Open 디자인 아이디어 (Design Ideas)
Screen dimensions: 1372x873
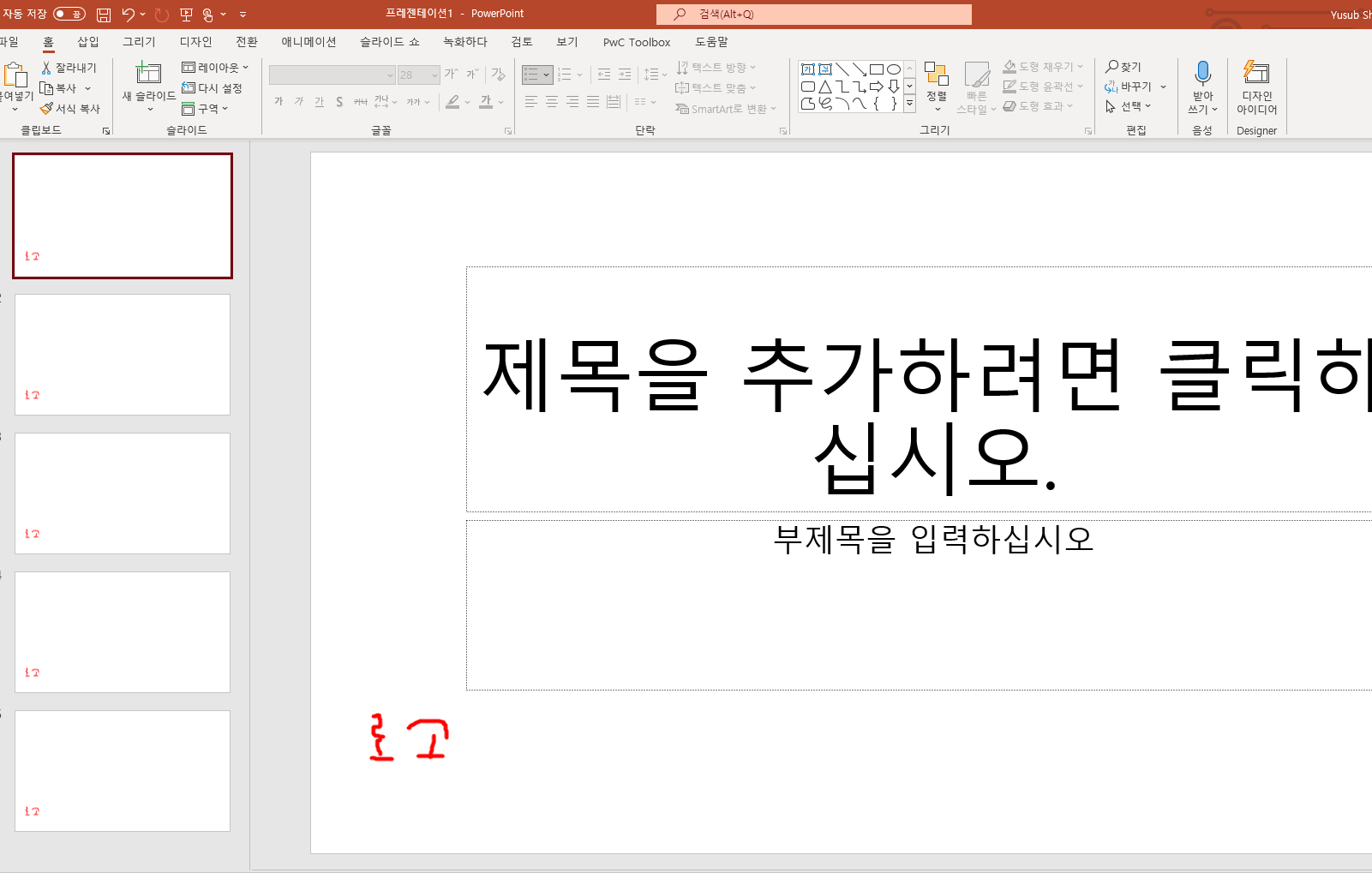tap(1256, 86)
